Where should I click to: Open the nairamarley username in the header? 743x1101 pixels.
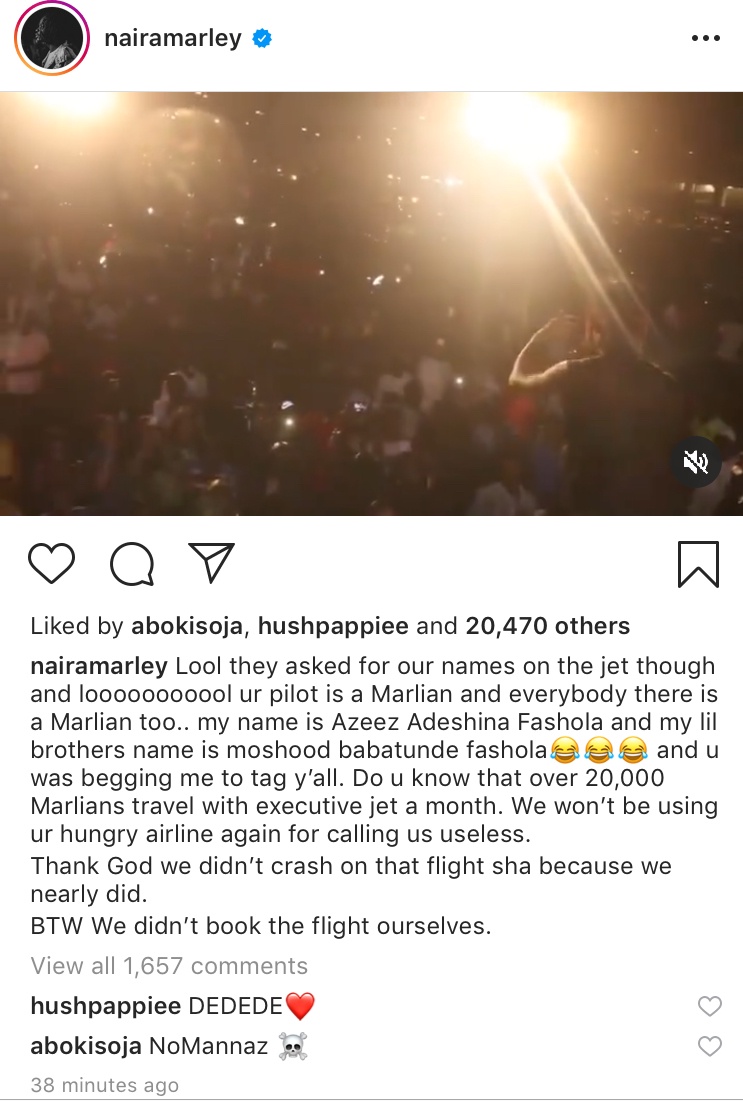click(173, 38)
